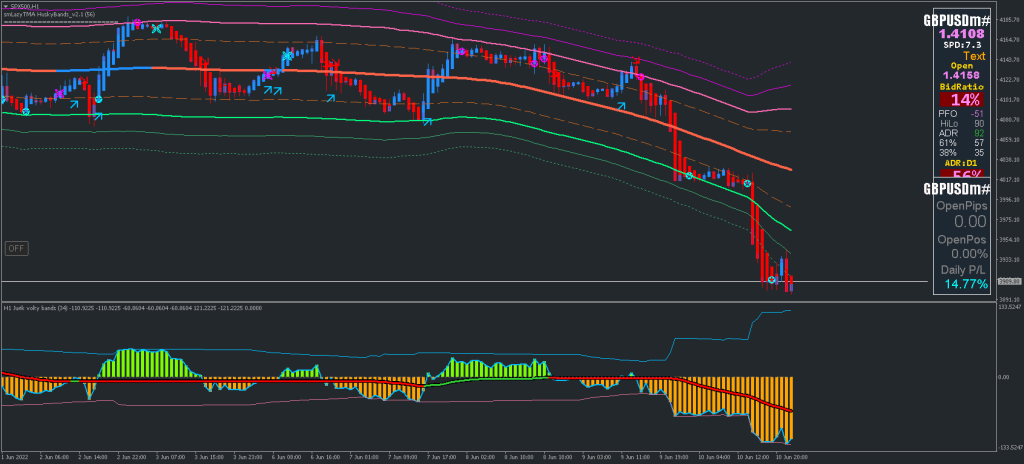Screen dimensions: 1024x464
Task: Click the cyan X marker near 3 Jun top
Action: tap(157, 29)
